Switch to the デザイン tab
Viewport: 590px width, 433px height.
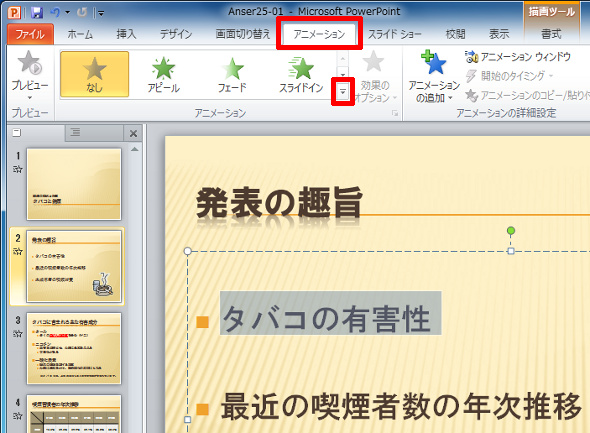176,34
